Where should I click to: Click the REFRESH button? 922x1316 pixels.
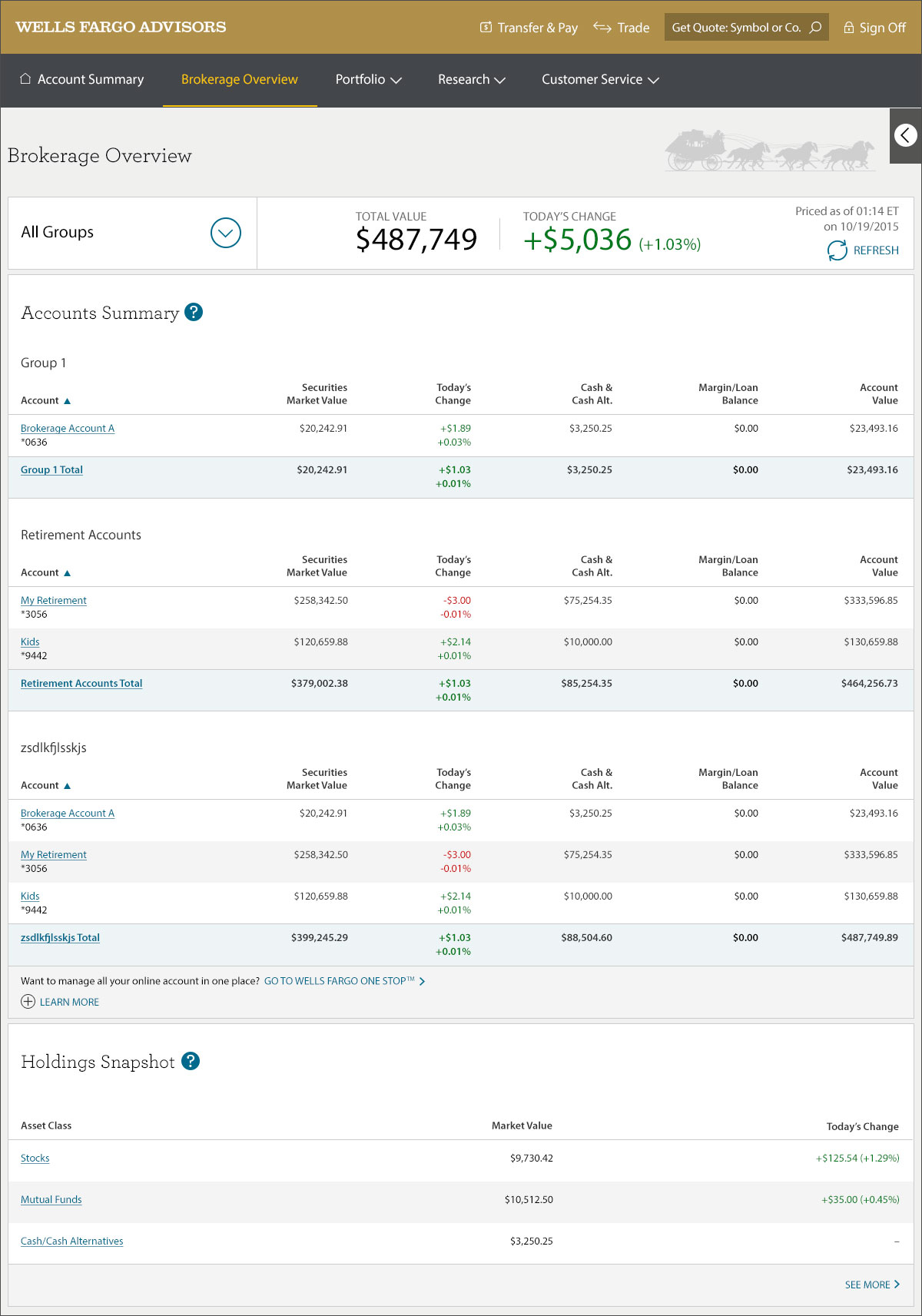click(863, 250)
